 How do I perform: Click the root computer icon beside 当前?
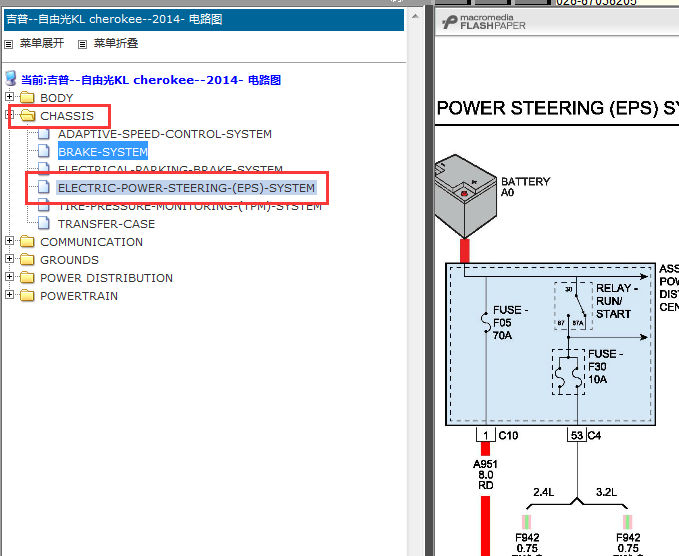11,79
